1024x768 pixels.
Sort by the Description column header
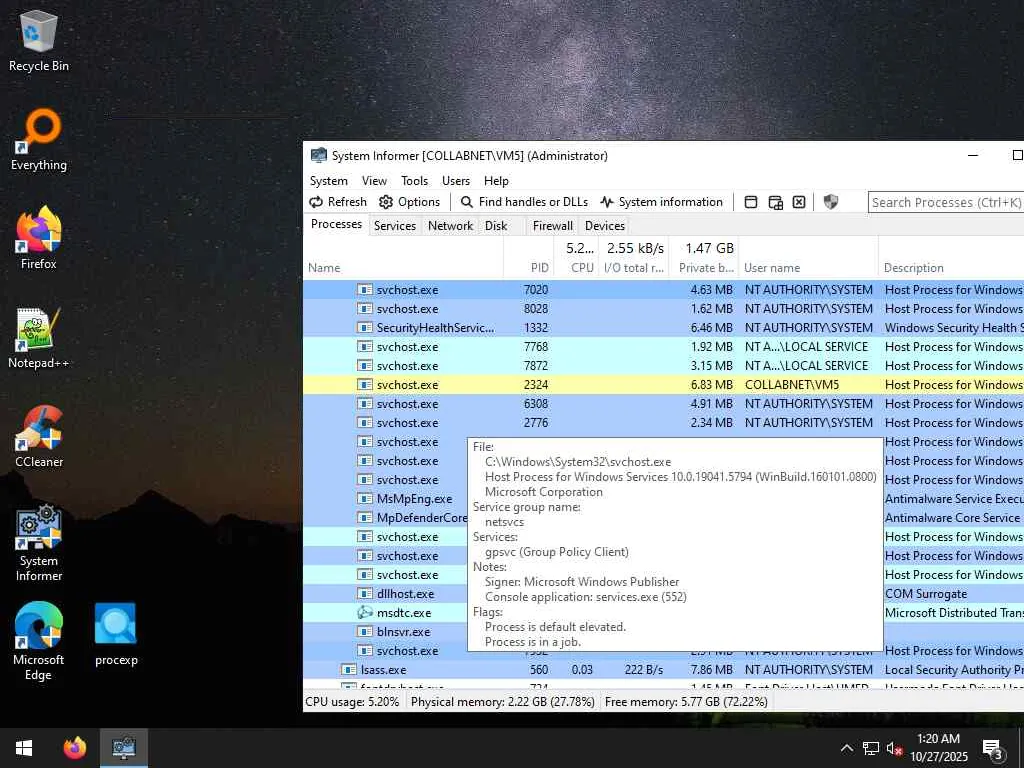[x=952, y=258]
